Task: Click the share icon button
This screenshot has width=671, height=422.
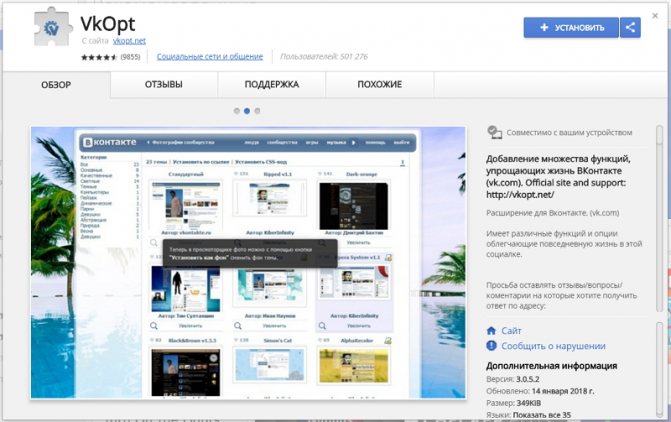Action: point(630,27)
